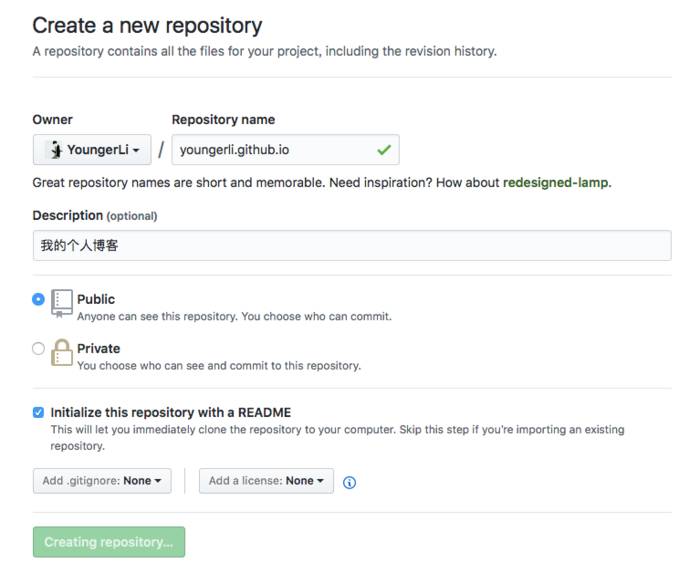
Task: Open the Owner YoungerLi dropdown
Action: (92, 150)
